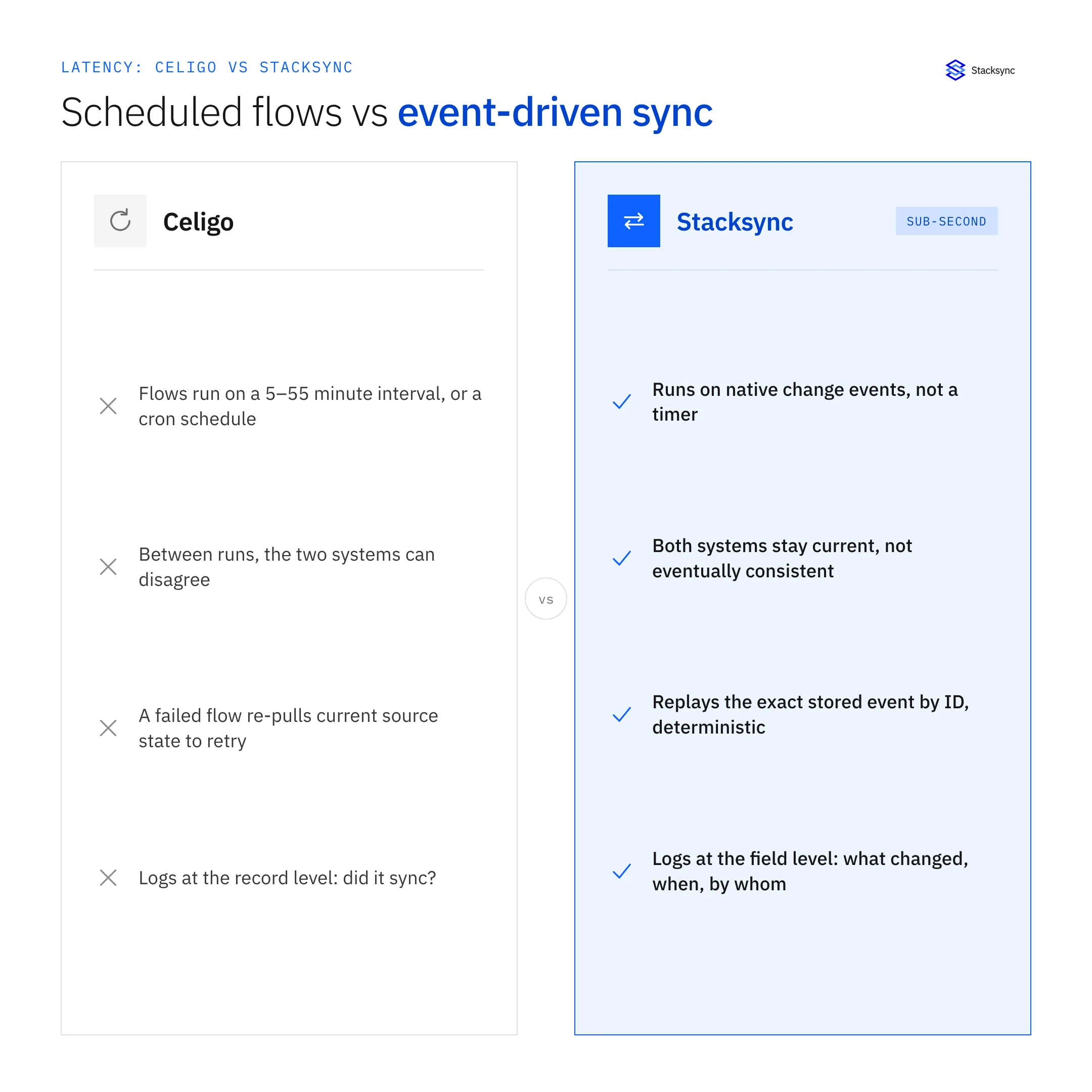Click the checkmark beside 'Logs at the field level'
This screenshot has width=1092, height=1092.
point(622,871)
